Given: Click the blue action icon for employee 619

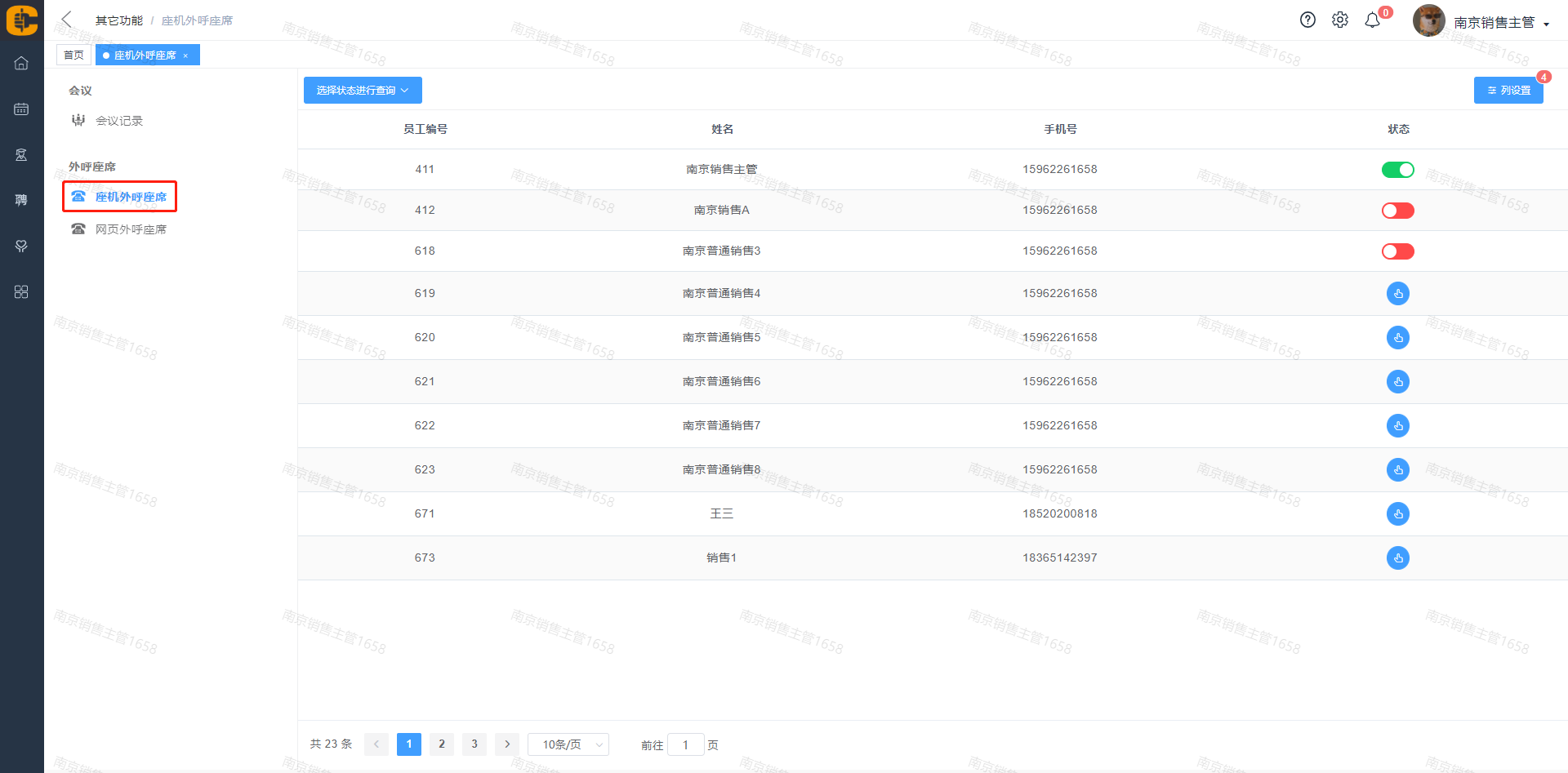Looking at the screenshot, I should click(1397, 294).
